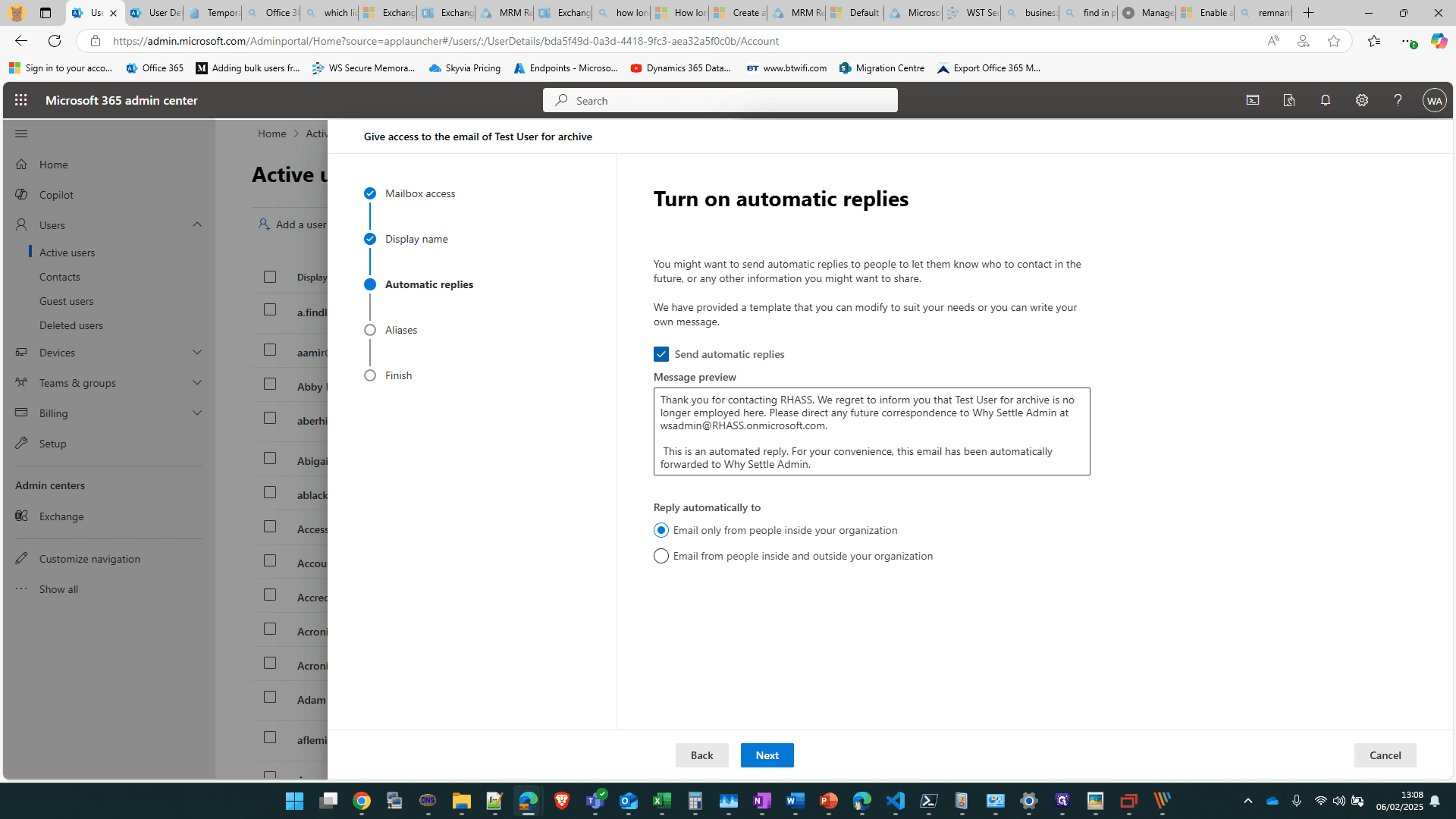Cancel the email access wizard
Image resolution: width=1456 pixels, height=819 pixels.
[1385, 755]
